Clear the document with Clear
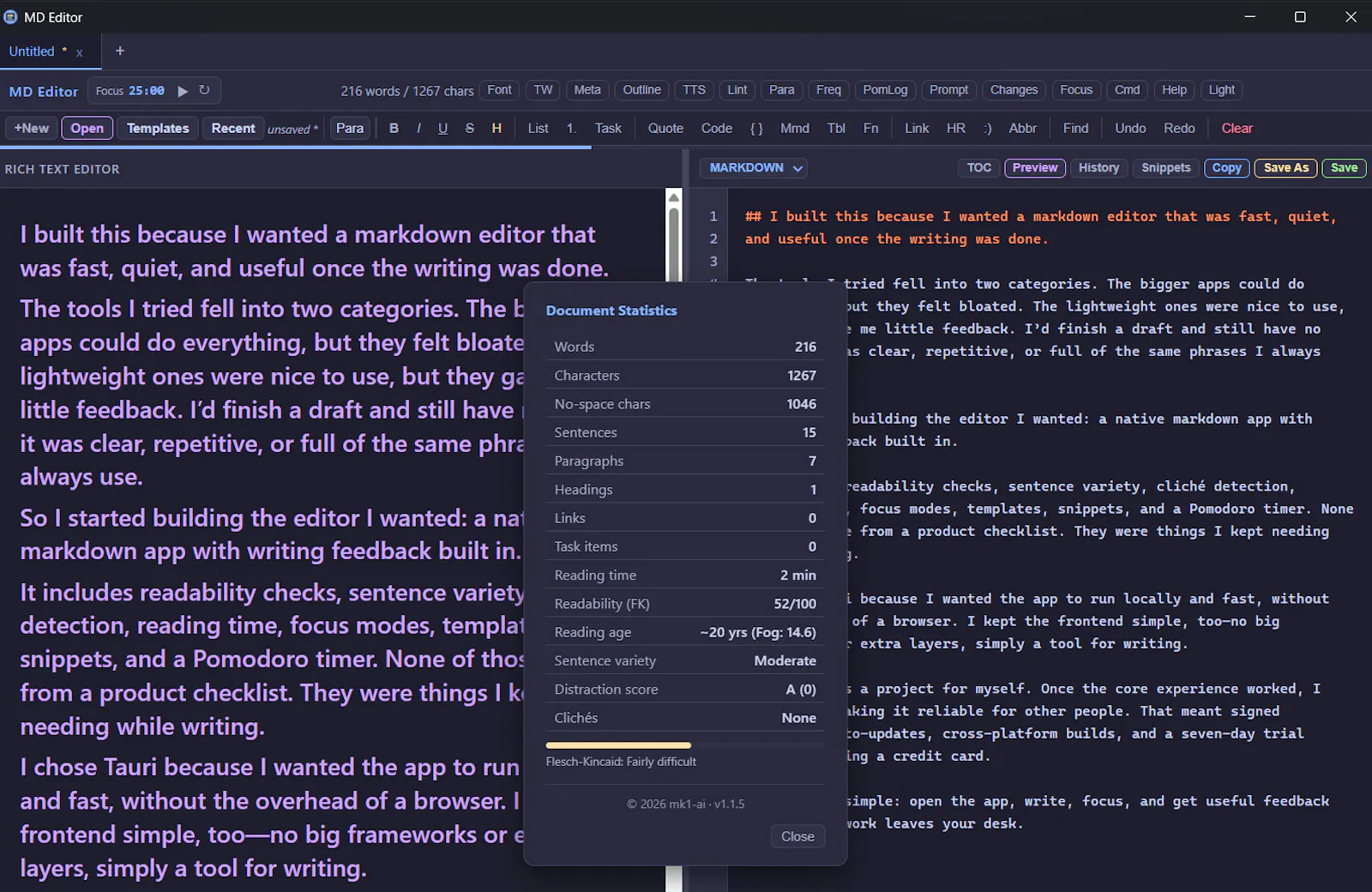Viewport: 1372px width, 892px height. pos(1237,128)
